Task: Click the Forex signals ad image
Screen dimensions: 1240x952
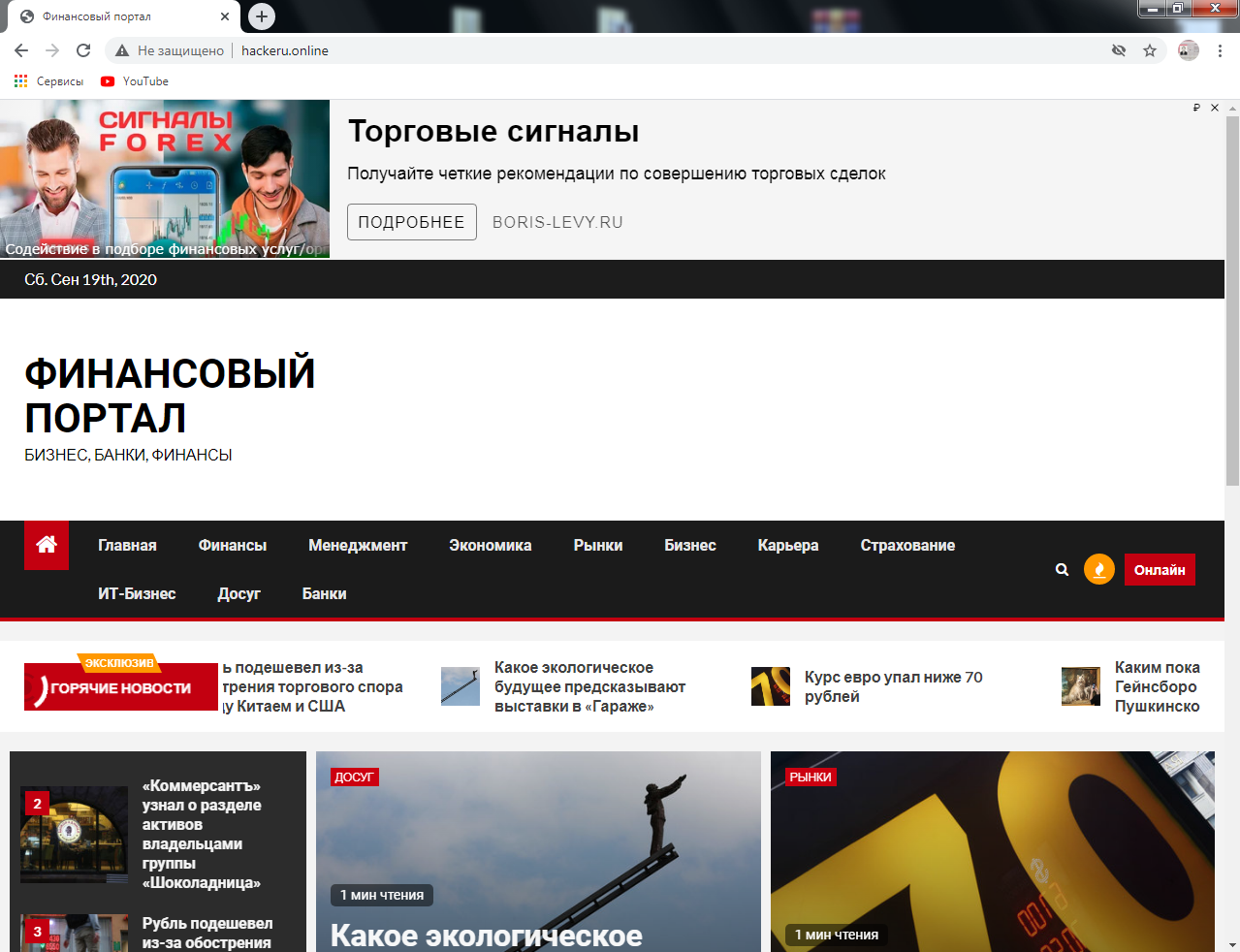Action: tap(165, 179)
